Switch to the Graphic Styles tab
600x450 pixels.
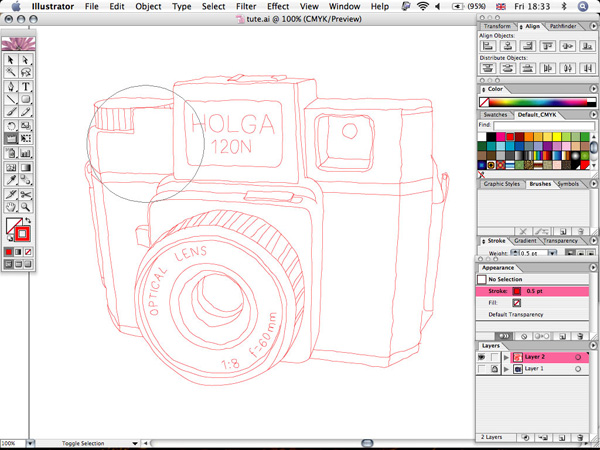click(x=501, y=184)
